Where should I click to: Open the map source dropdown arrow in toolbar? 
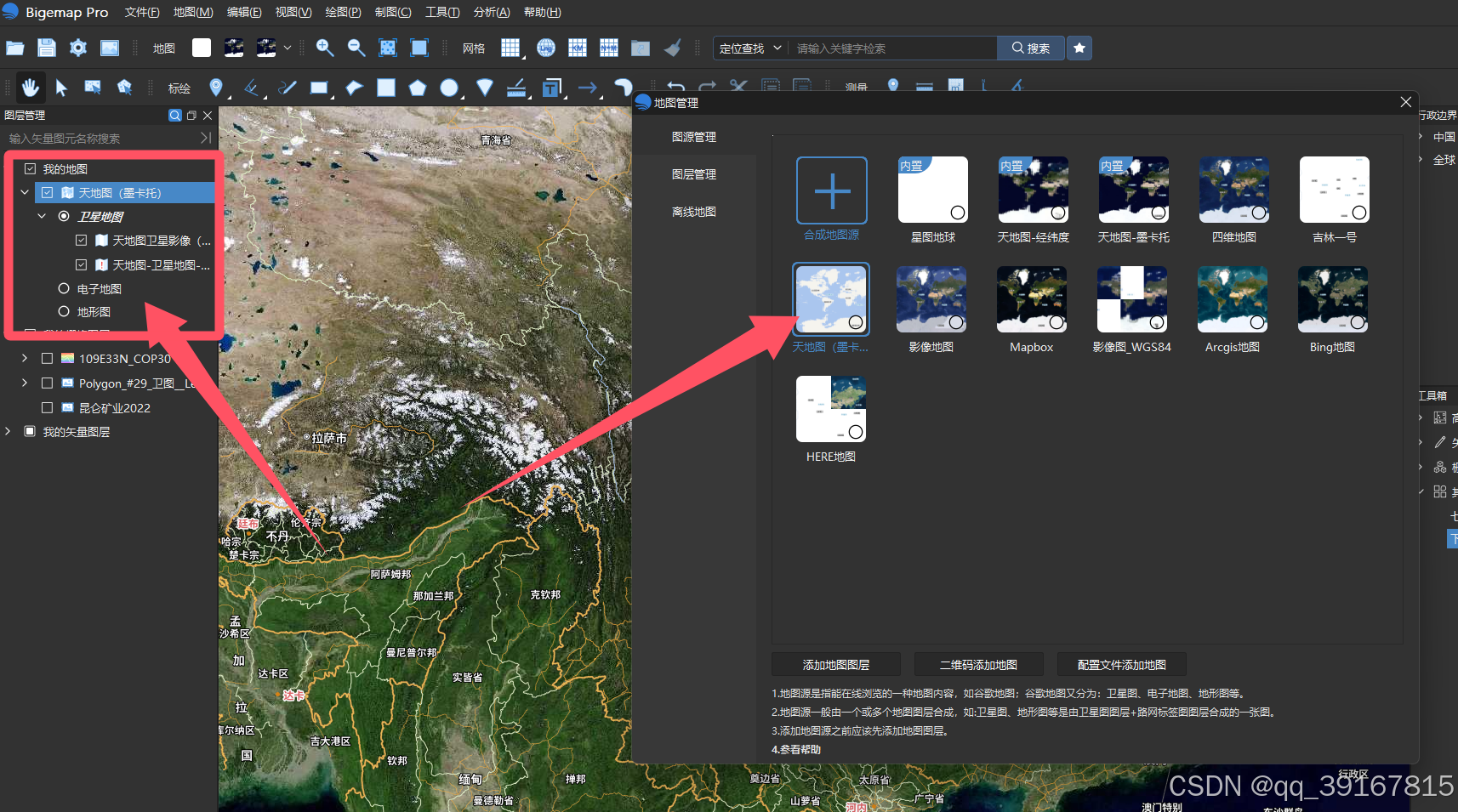[288, 48]
